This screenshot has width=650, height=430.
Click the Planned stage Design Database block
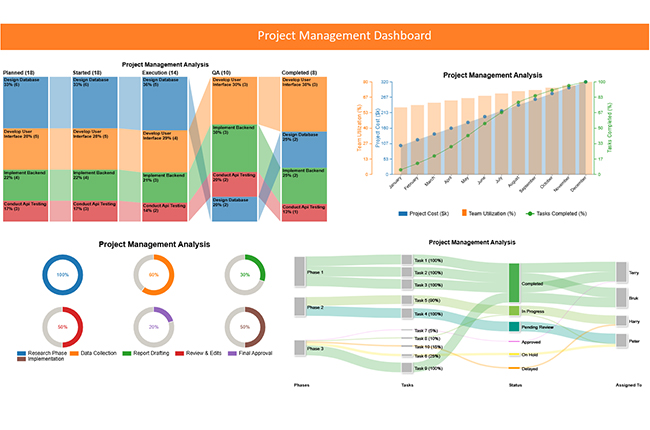tap(25, 102)
